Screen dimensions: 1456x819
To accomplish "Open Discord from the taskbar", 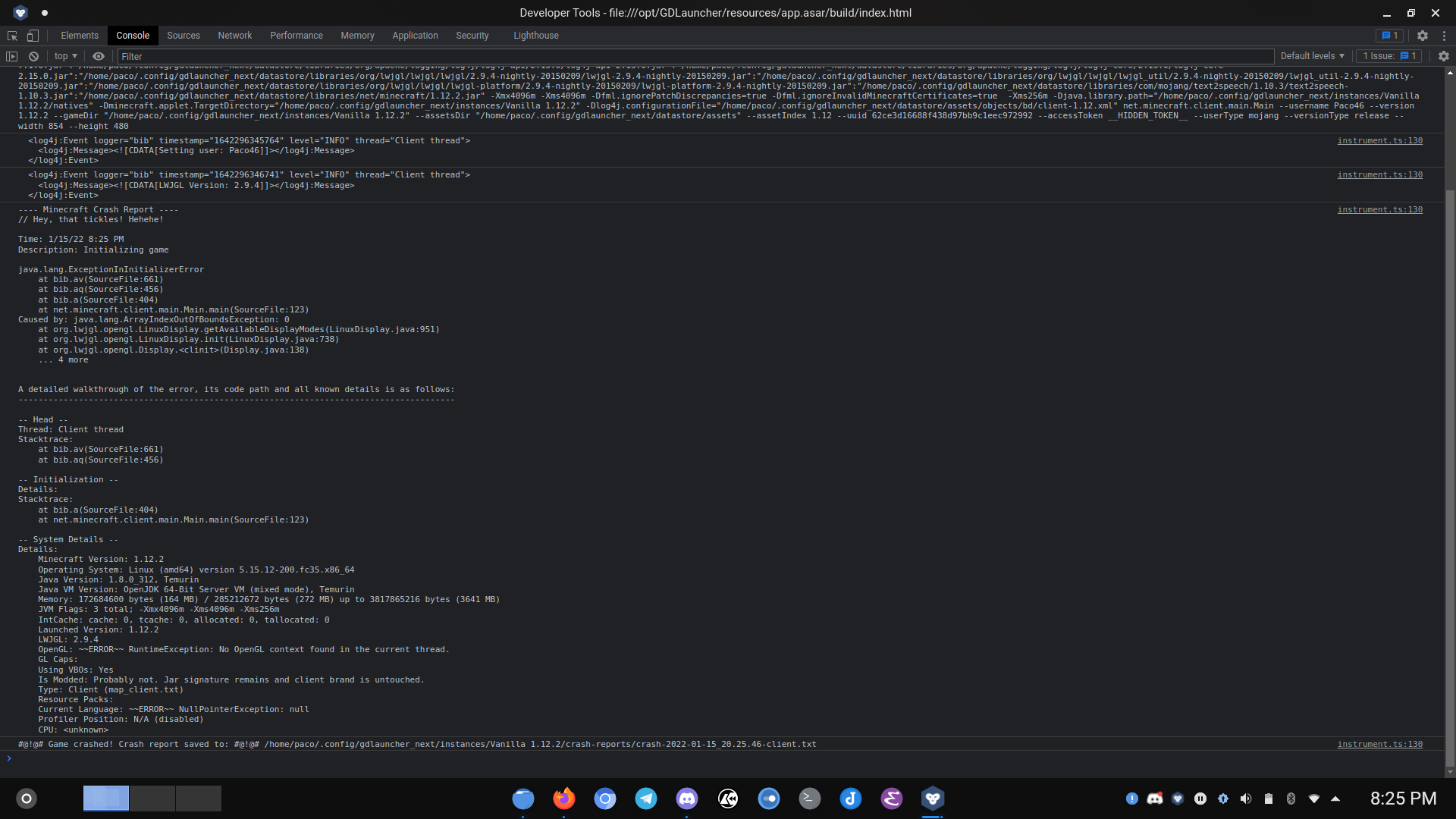I will click(687, 799).
